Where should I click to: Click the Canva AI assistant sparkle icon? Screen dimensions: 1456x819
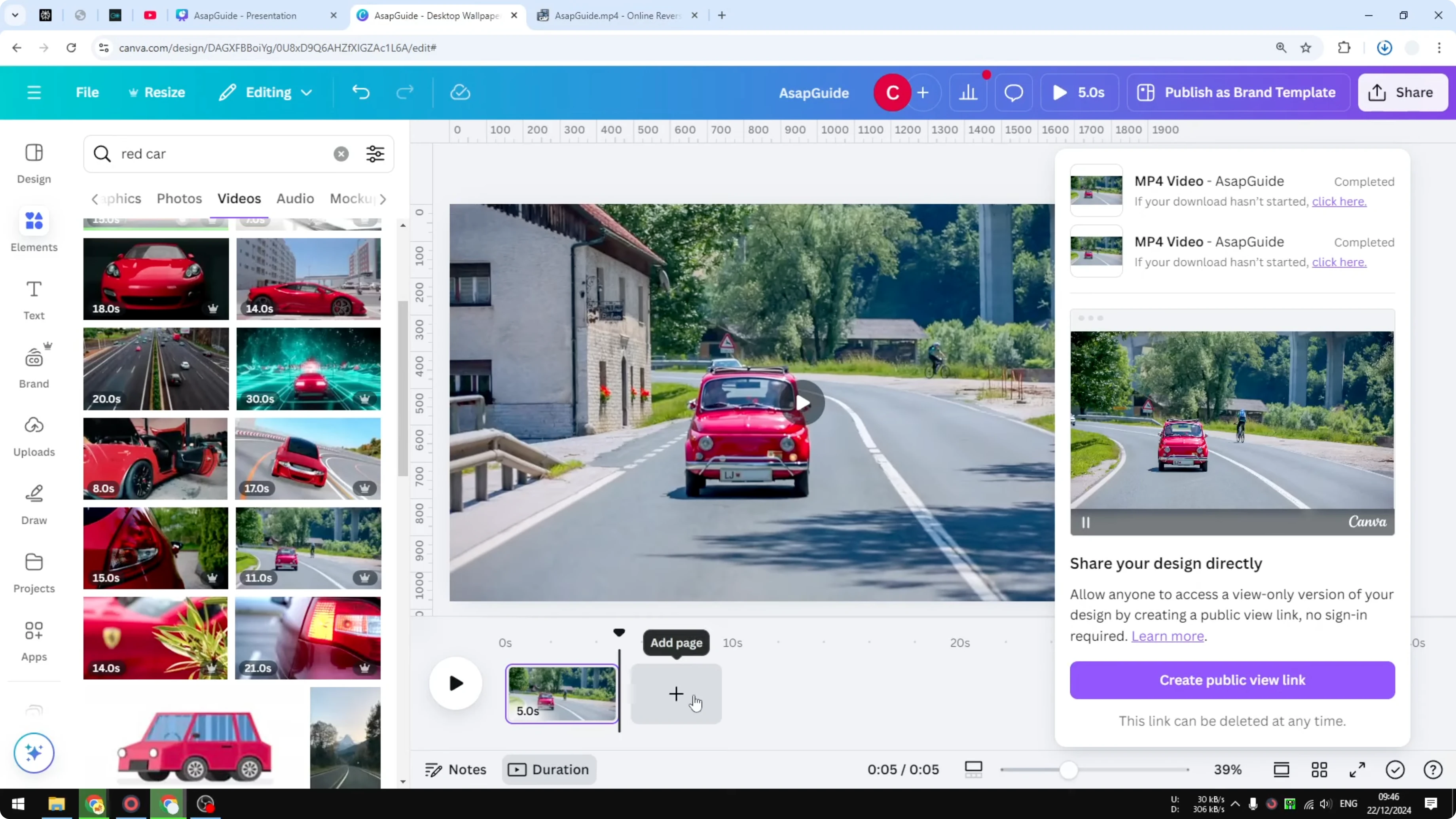pos(33,752)
